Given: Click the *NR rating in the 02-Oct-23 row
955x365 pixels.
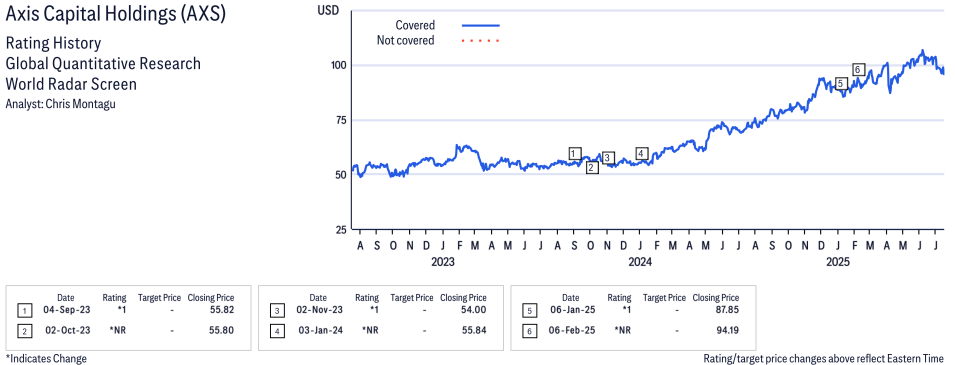Looking at the screenshot, I should pos(118,330).
